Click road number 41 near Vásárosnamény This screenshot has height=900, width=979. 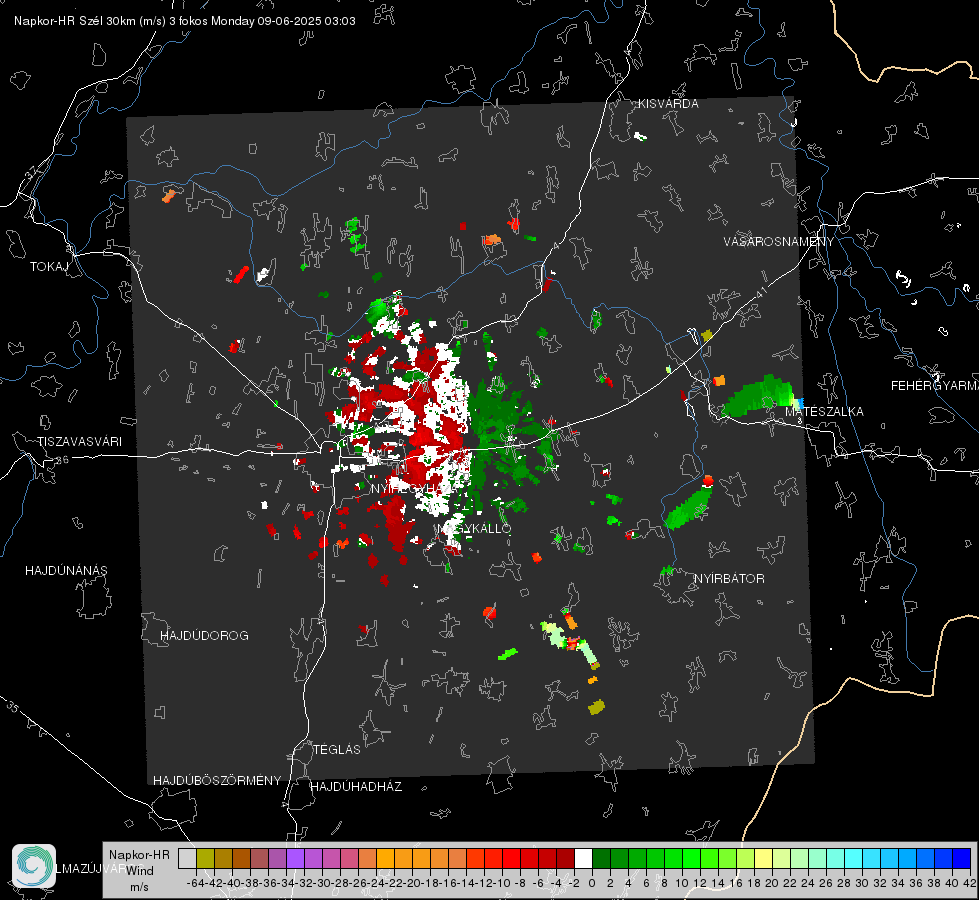point(761,291)
